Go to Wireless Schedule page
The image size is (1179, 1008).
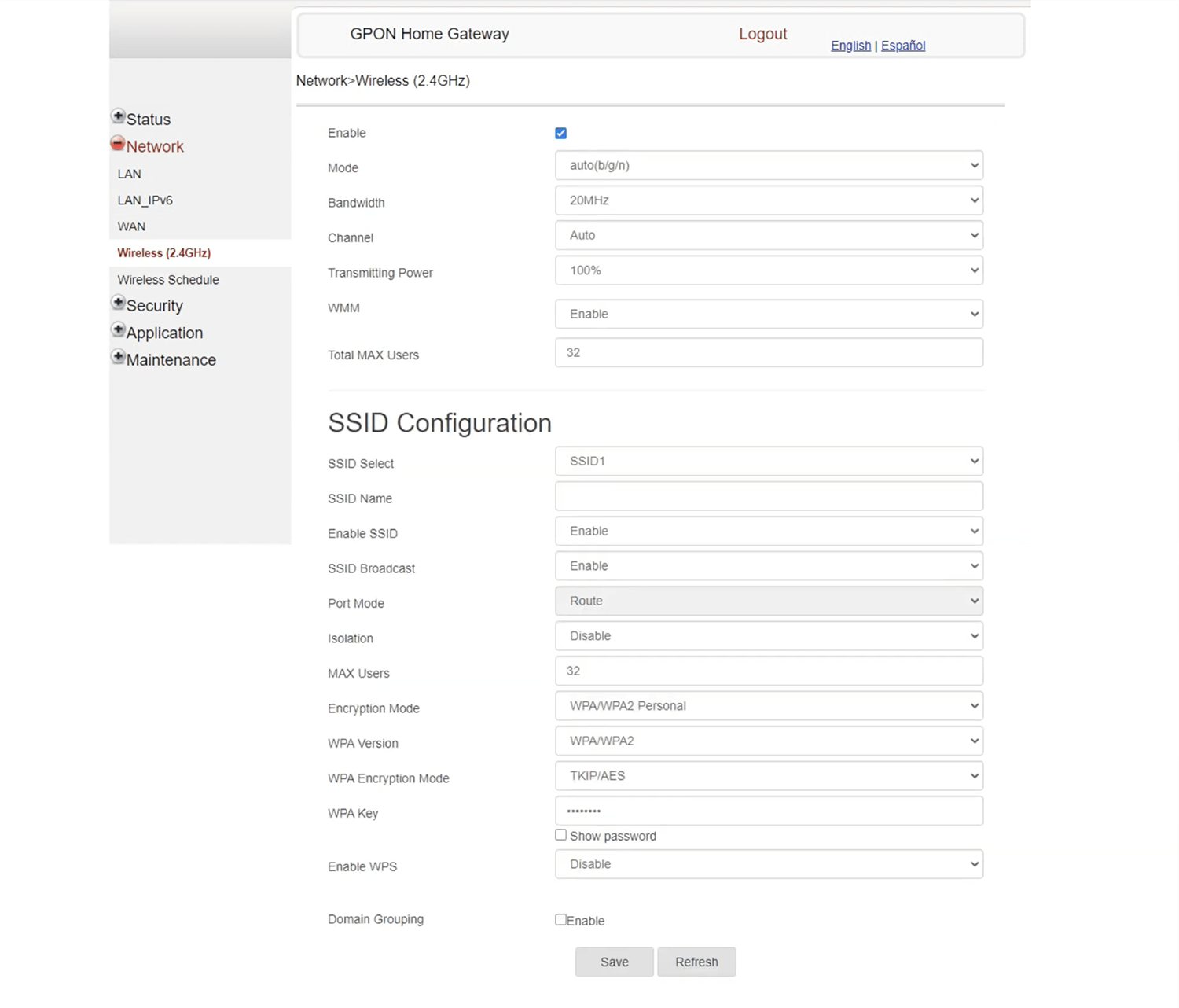click(x=168, y=280)
